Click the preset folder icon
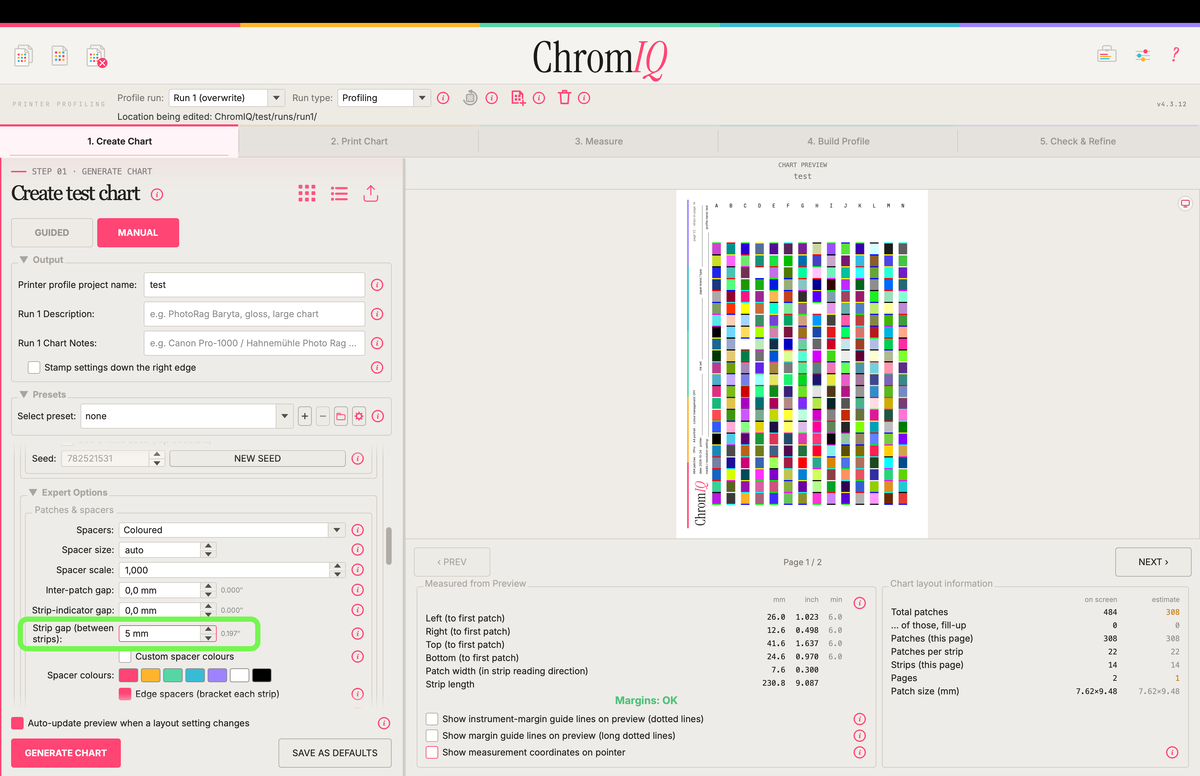The width and height of the screenshot is (1200, 776). [341, 416]
